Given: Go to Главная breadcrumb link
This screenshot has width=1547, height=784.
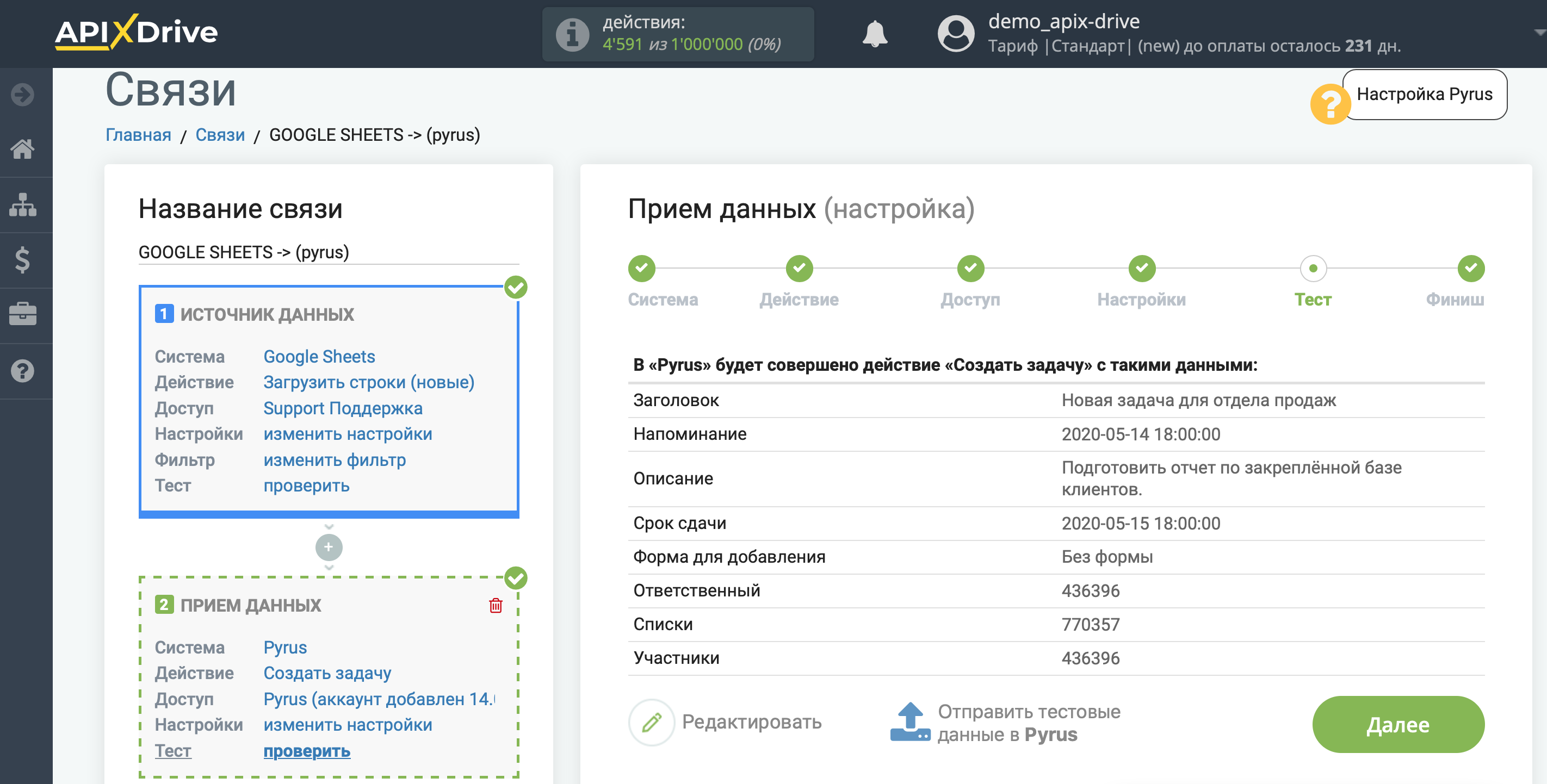Looking at the screenshot, I should (x=138, y=135).
